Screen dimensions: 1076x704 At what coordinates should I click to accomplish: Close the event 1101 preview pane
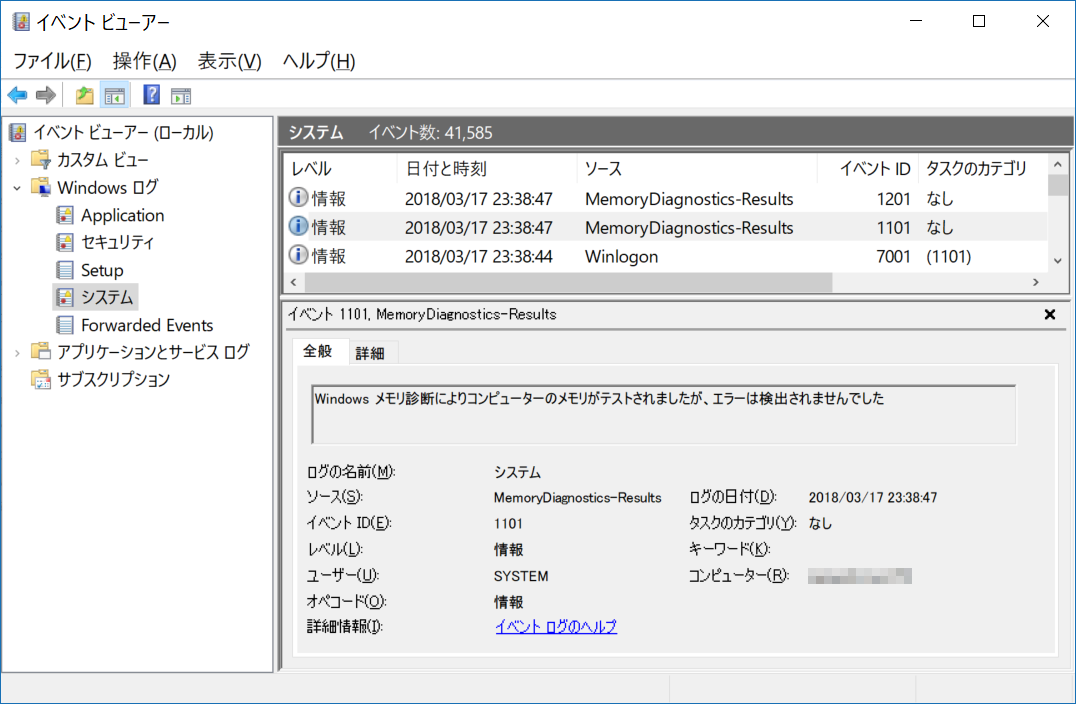(x=1049, y=314)
